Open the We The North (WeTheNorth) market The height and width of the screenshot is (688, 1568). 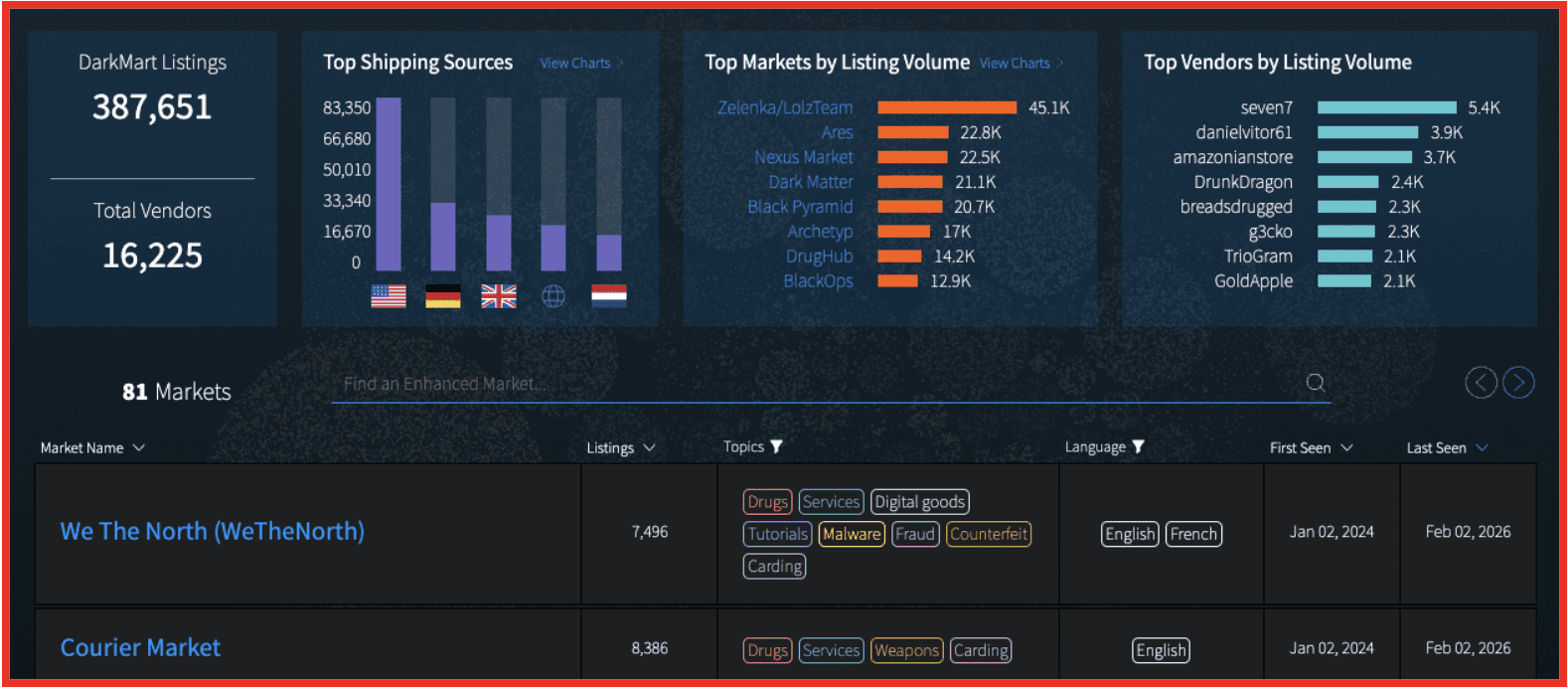(212, 532)
